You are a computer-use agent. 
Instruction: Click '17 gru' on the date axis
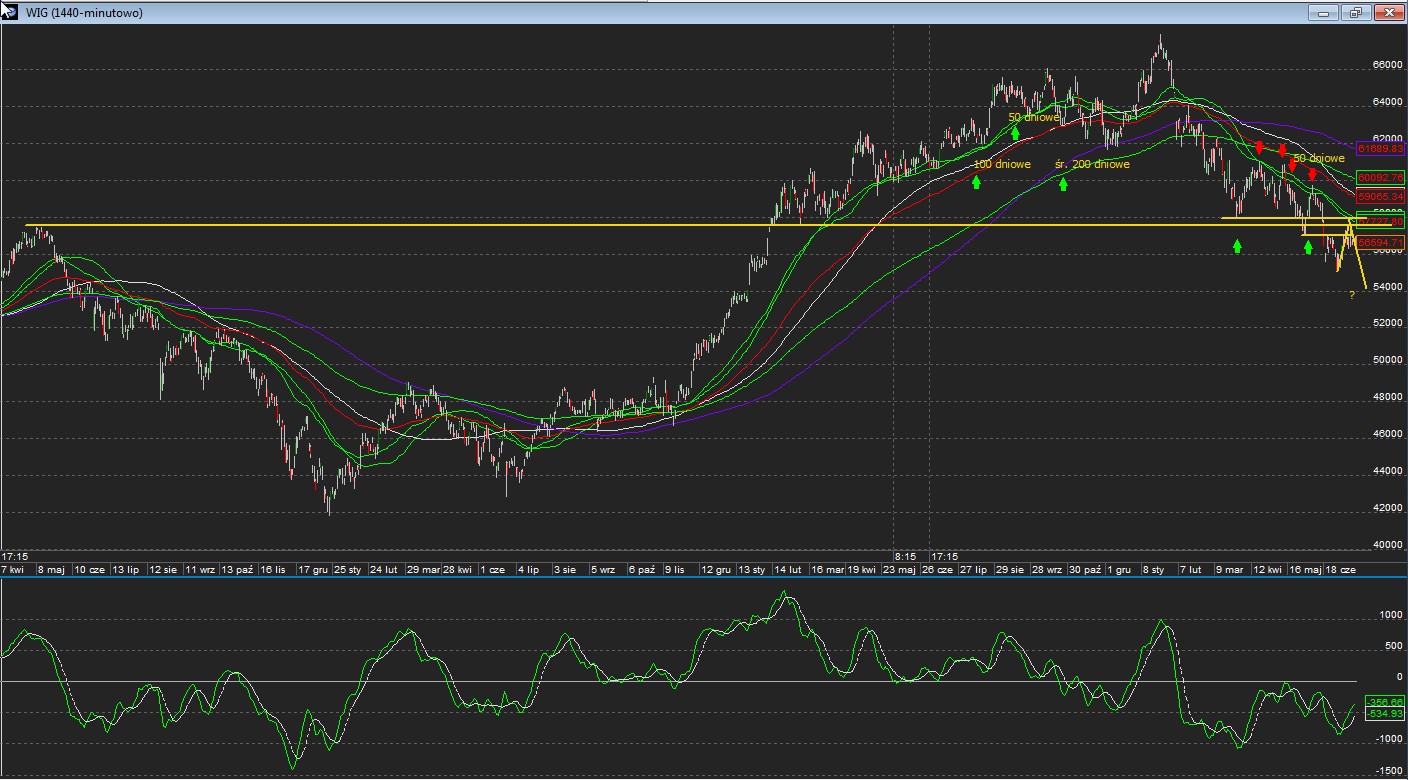coord(312,569)
